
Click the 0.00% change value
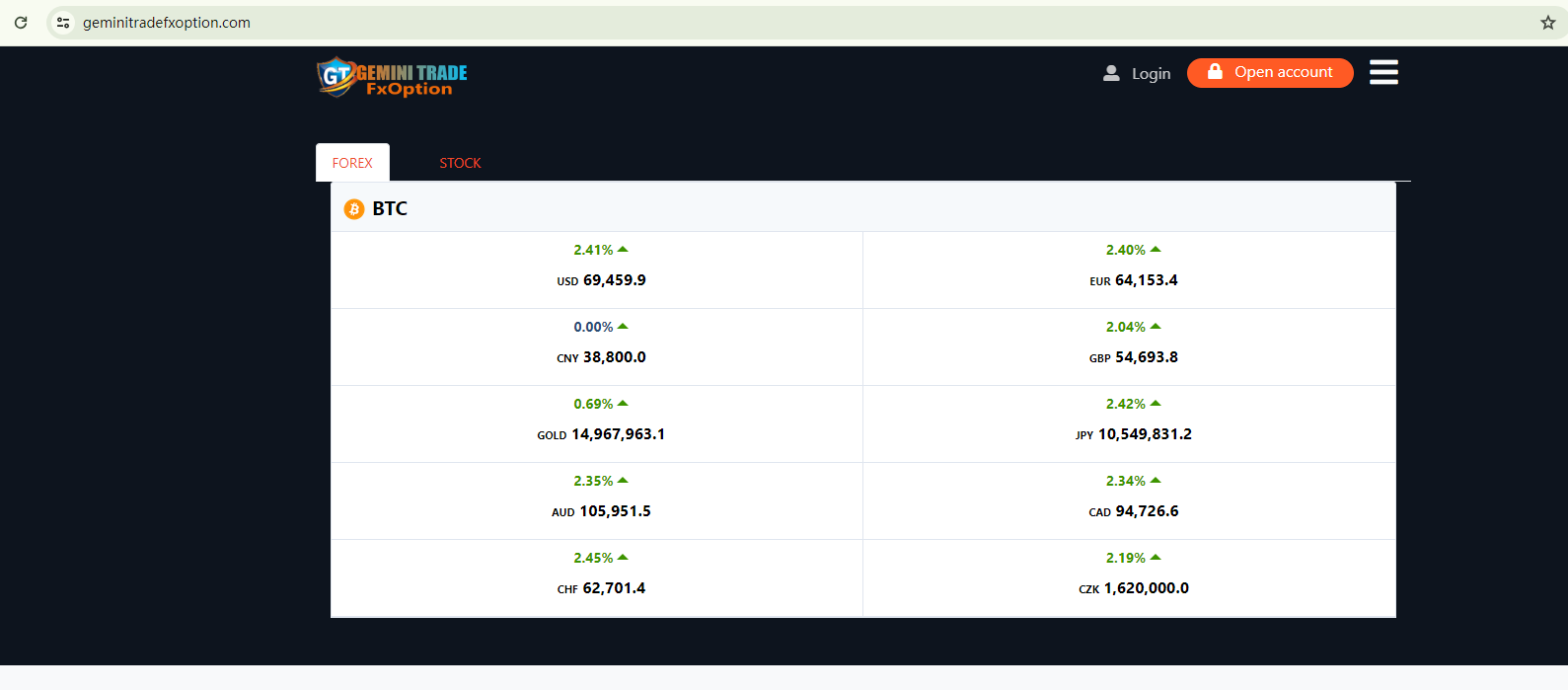coord(593,327)
